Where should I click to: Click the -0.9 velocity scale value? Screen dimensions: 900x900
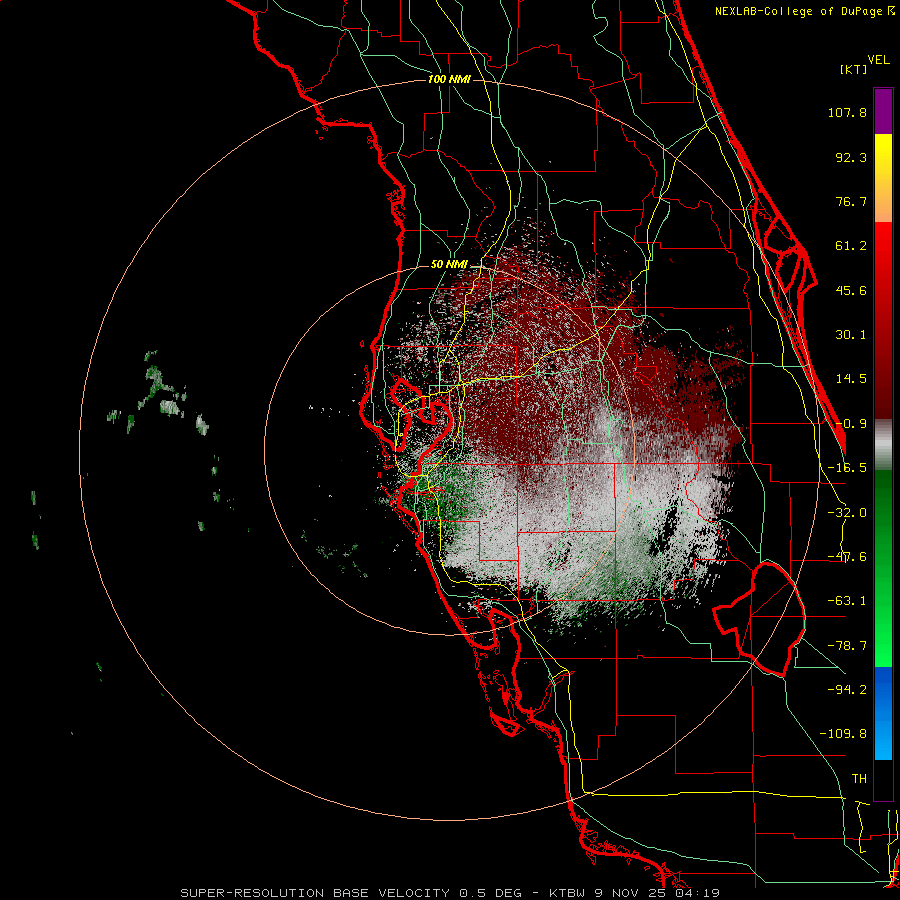point(851,424)
